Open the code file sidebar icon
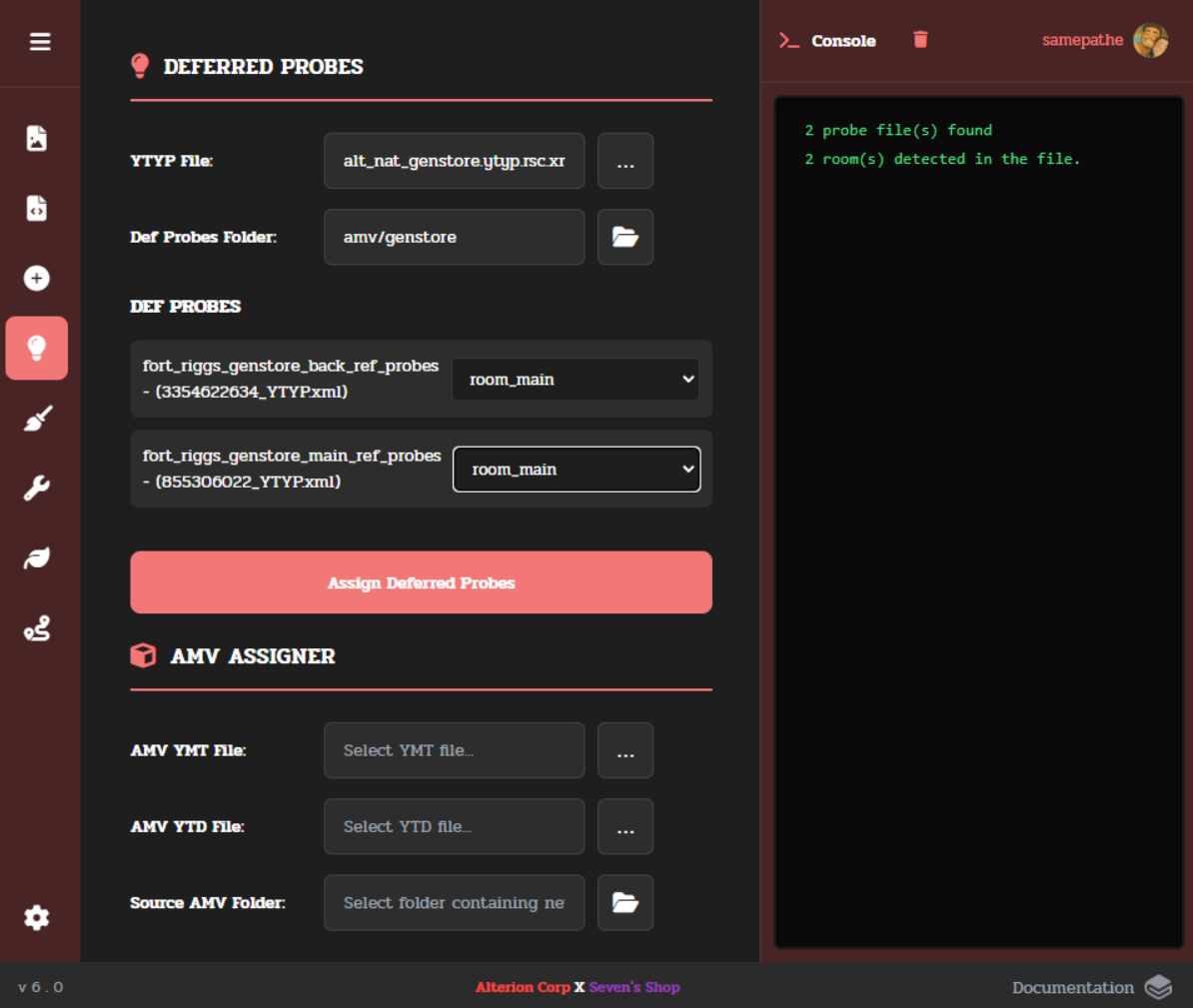 click(x=37, y=208)
